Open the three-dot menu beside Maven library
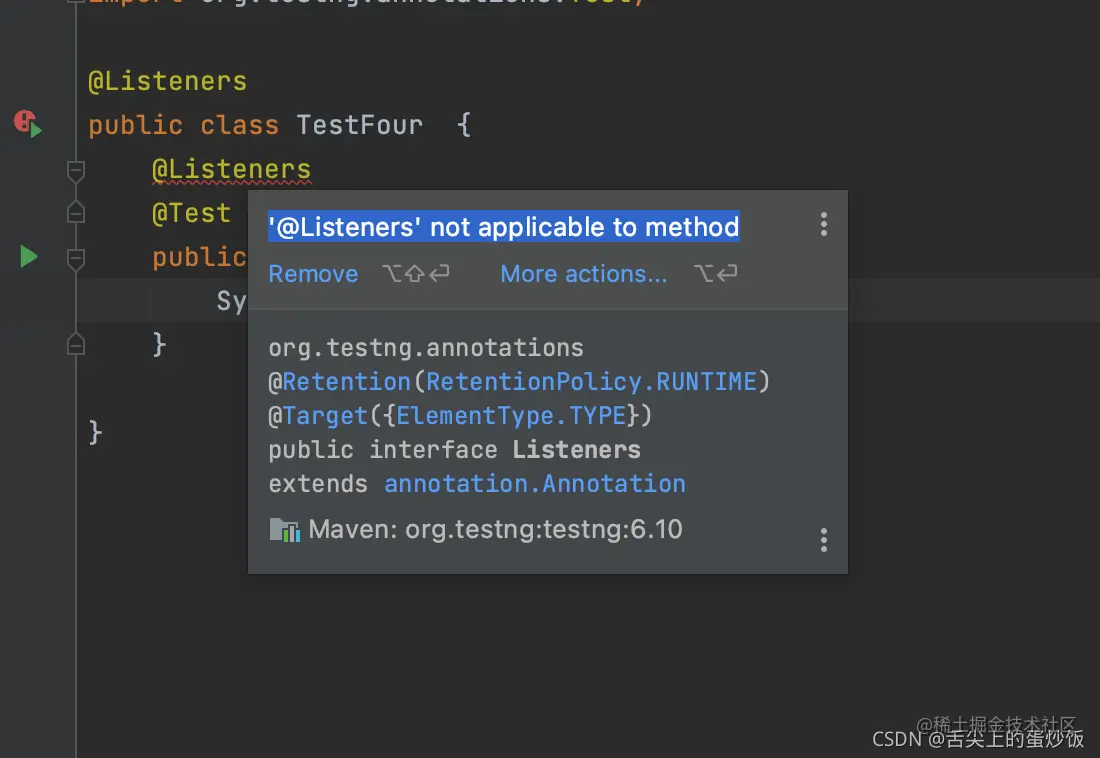 (x=824, y=540)
